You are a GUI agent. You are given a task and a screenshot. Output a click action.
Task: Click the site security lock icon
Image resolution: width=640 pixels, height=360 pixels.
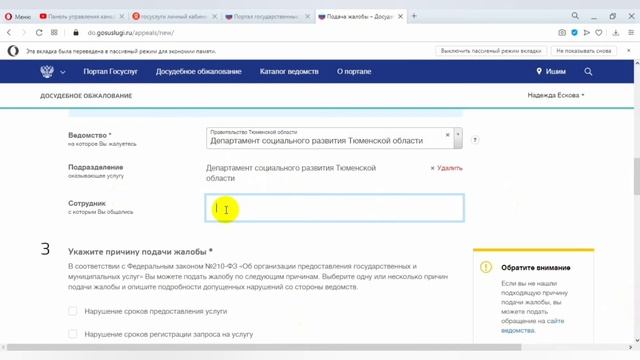coord(76,33)
